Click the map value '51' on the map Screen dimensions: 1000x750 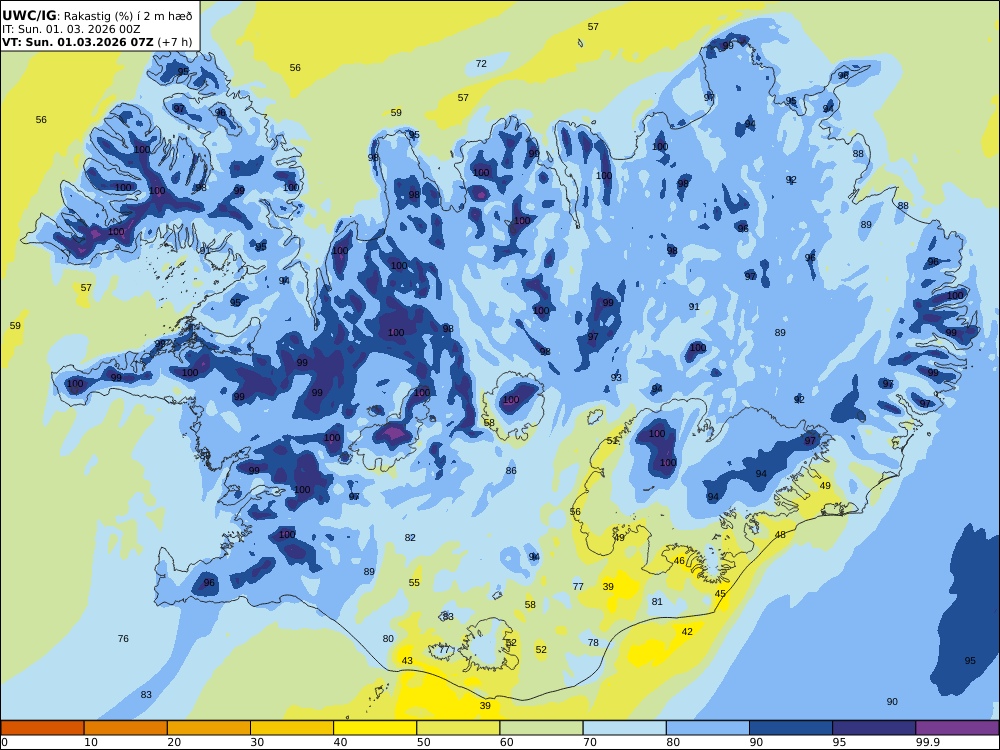[612, 441]
